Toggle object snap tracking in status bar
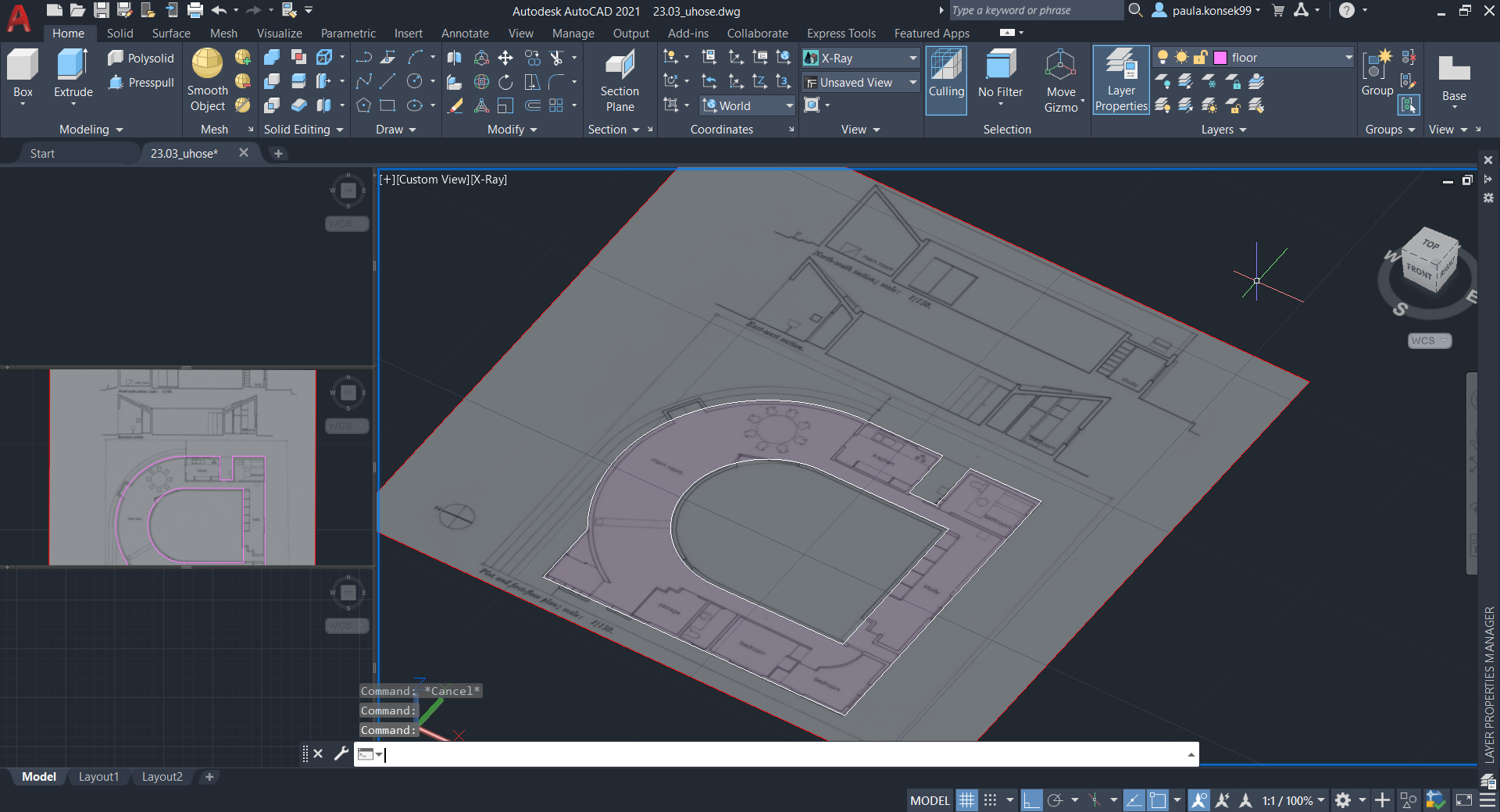 [1134, 800]
